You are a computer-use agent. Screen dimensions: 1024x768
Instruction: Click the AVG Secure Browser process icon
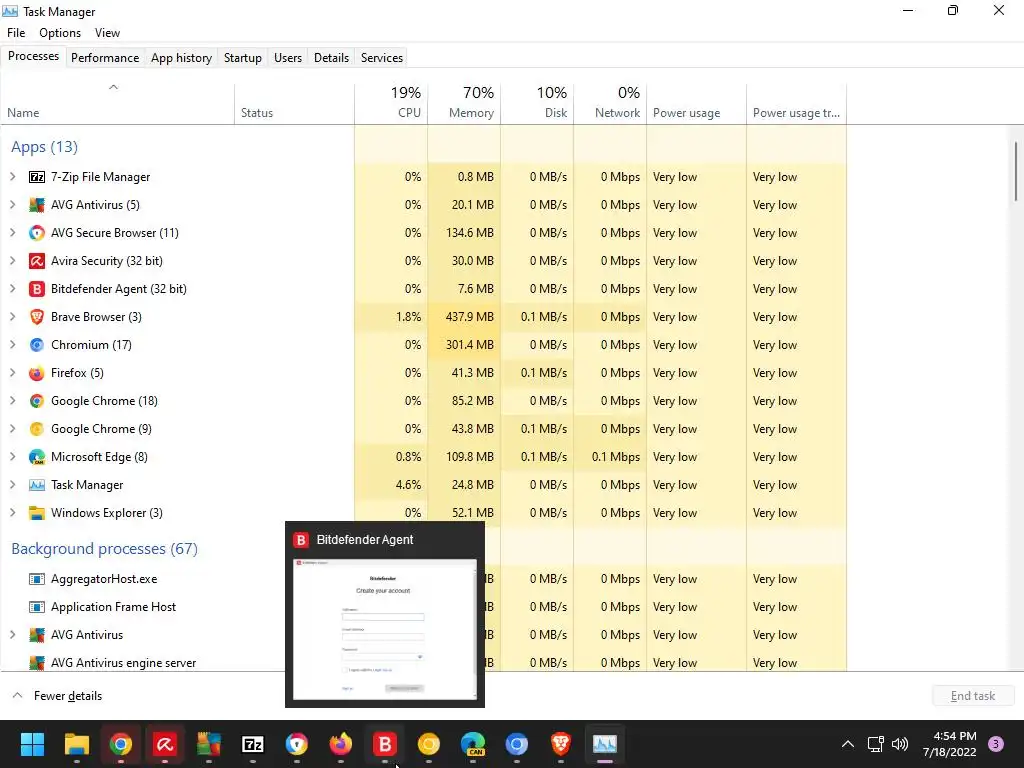tap(37, 233)
